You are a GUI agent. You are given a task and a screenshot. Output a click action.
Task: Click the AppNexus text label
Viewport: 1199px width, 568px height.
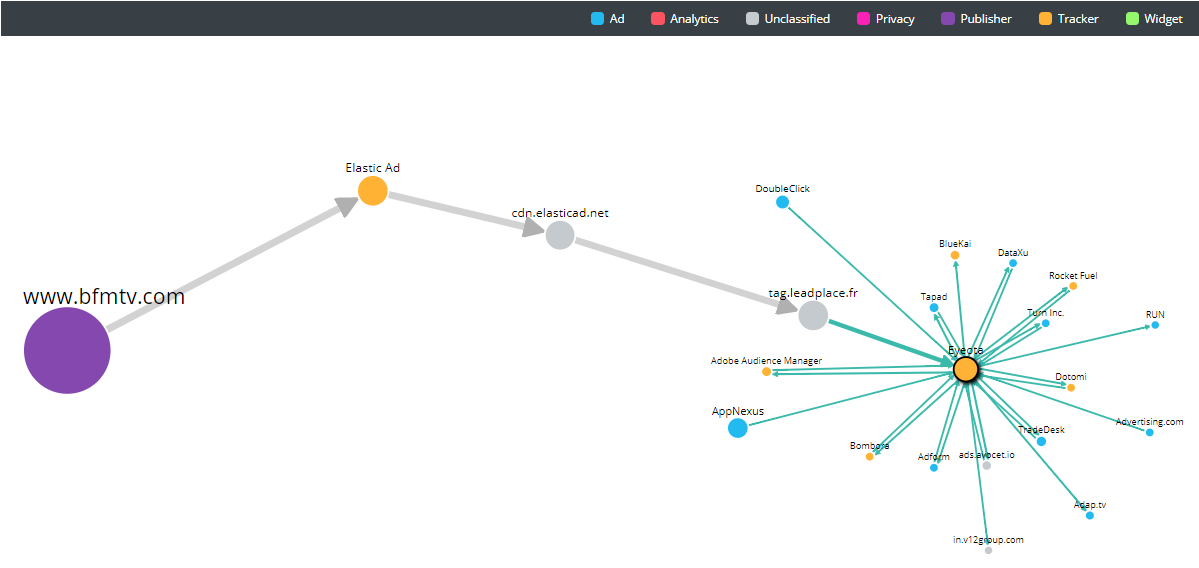pos(738,411)
